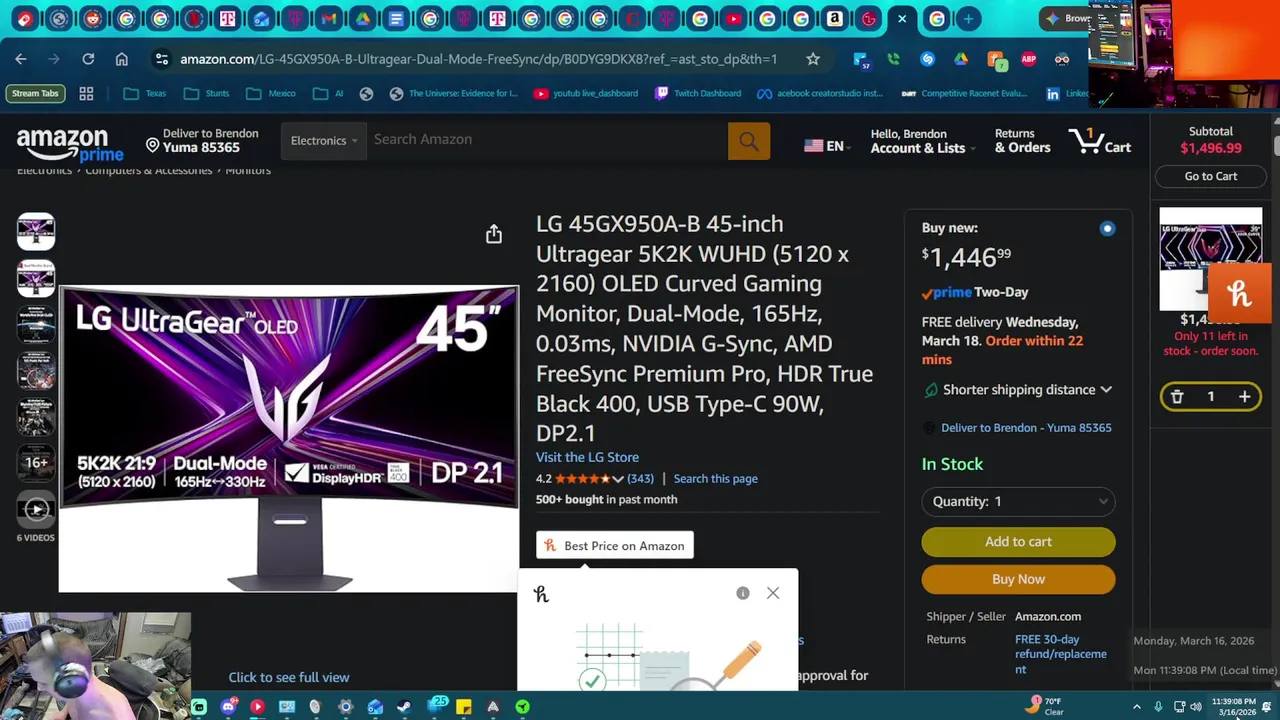Close the Honey popup with X
Viewport: 1280px width, 720px height.
(x=773, y=593)
